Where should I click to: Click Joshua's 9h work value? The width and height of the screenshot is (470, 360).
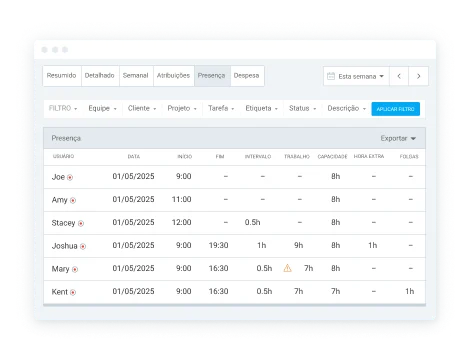[x=299, y=245]
